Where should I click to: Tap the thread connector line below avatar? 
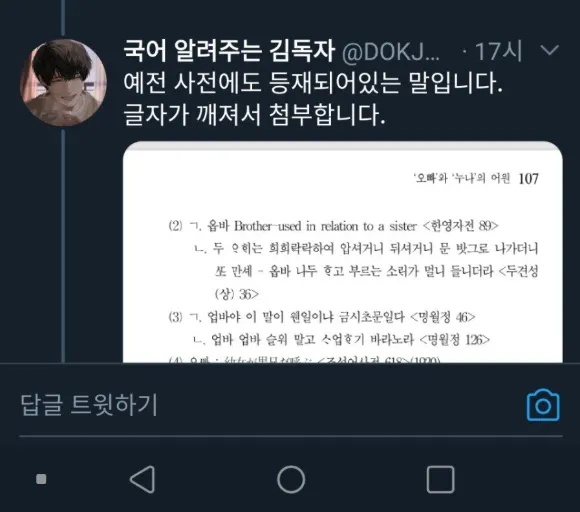(x=63, y=245)
